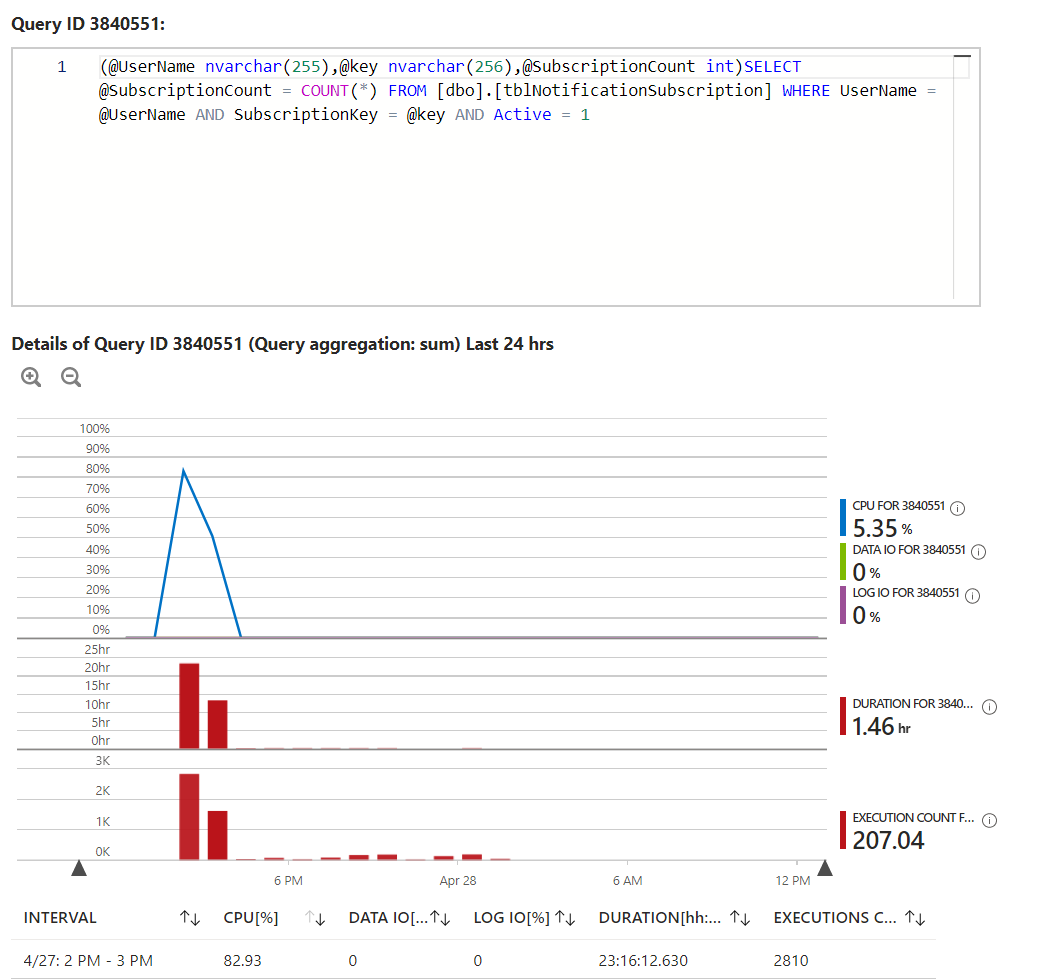Toggle the green DATA IO legend swatch

(844, 562)
